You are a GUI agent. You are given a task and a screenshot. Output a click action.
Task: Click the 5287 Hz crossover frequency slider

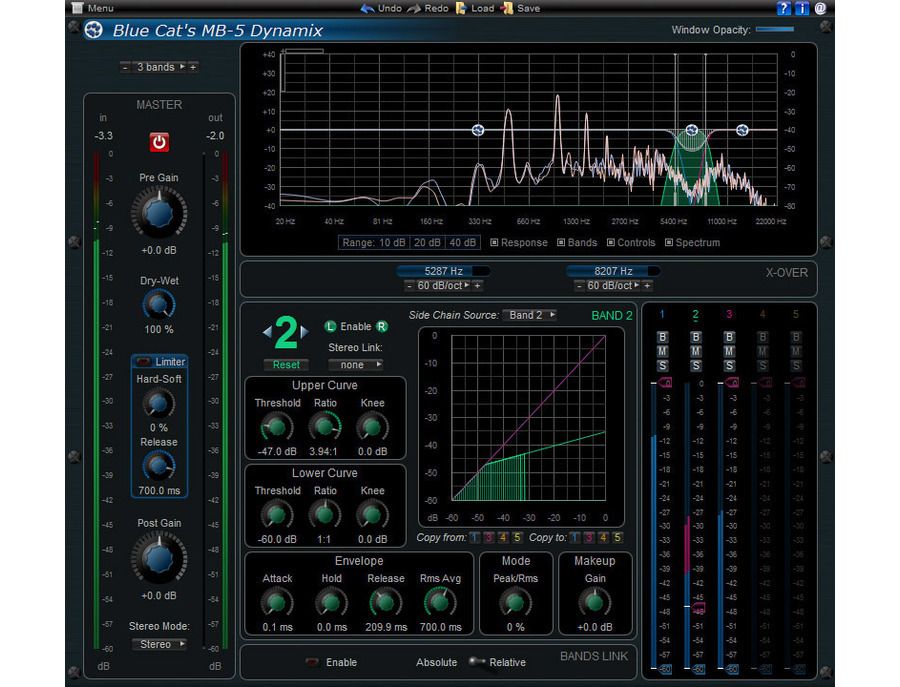click(x=443, y=271)
